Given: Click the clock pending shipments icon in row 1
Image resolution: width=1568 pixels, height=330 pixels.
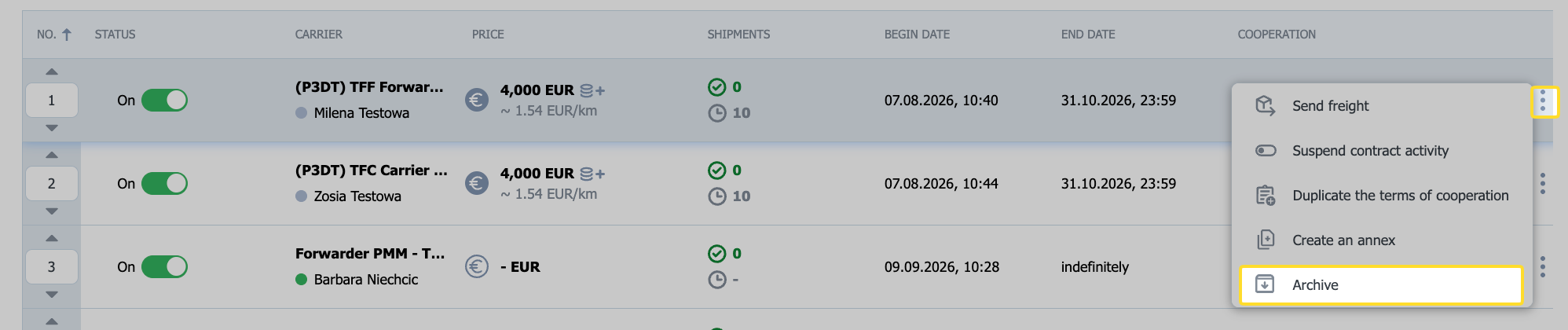Looking at the screenshot, I should coord(716,113).
